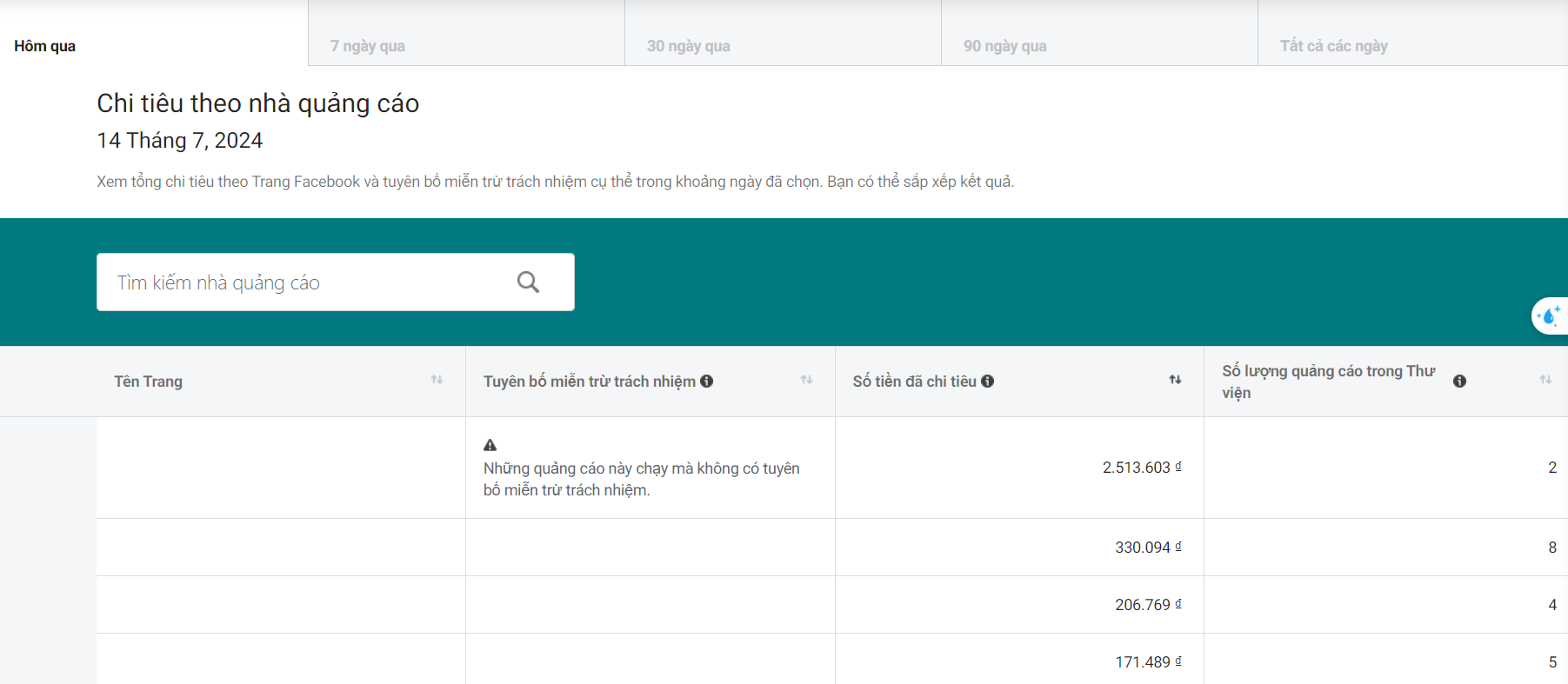Click the Số tiền đã chi tiêu header text
The height and width of the screenshot is (684, 1568).
[914, 382]
